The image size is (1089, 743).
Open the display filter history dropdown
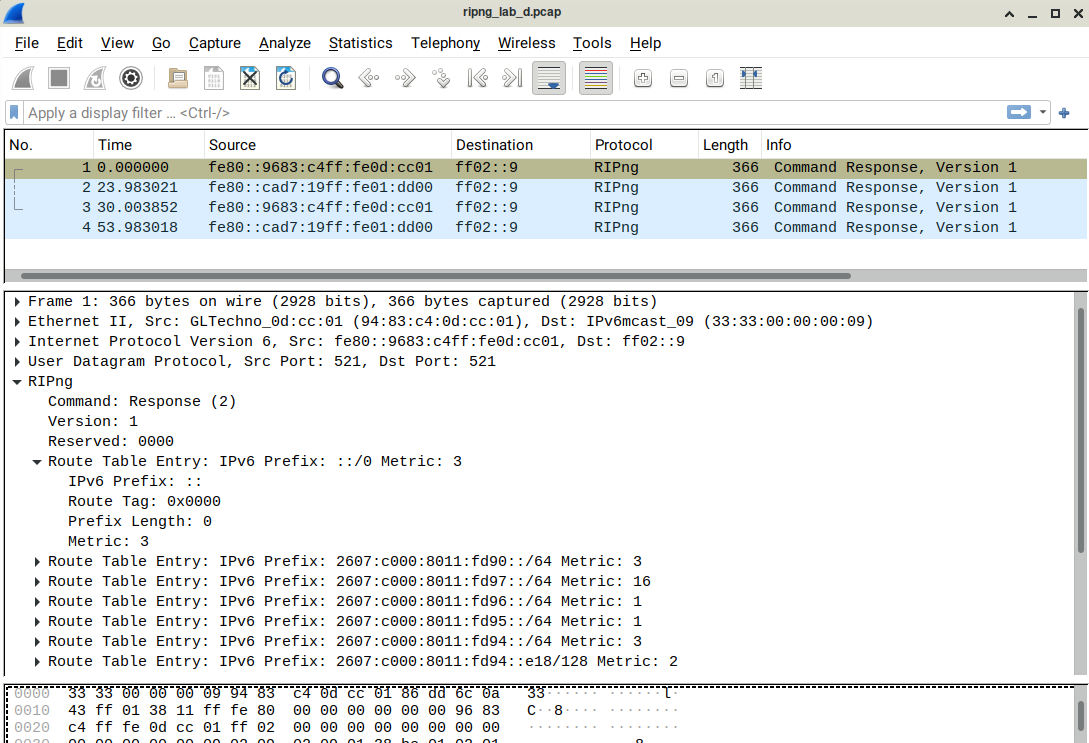[x=1044, y=113]
